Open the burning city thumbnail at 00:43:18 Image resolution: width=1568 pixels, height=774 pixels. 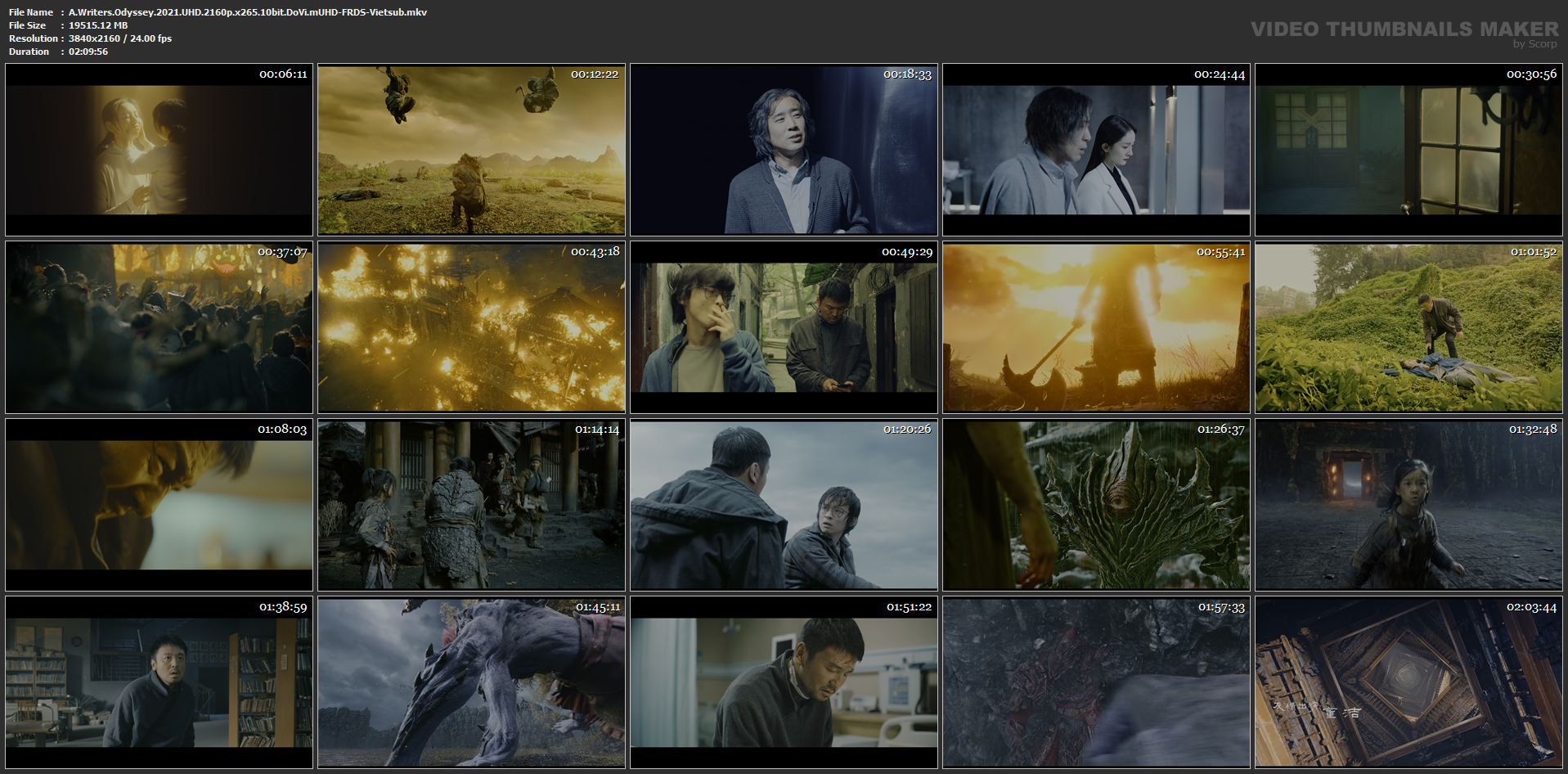[x=471, y=327]
